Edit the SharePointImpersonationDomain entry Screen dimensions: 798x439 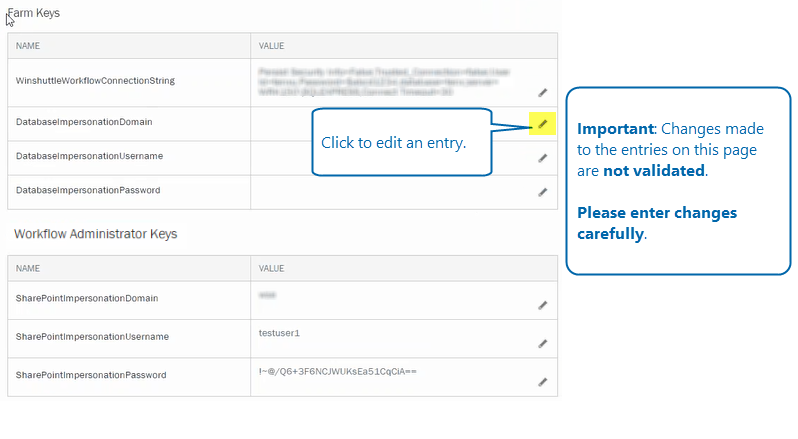(x=543, y=305)
